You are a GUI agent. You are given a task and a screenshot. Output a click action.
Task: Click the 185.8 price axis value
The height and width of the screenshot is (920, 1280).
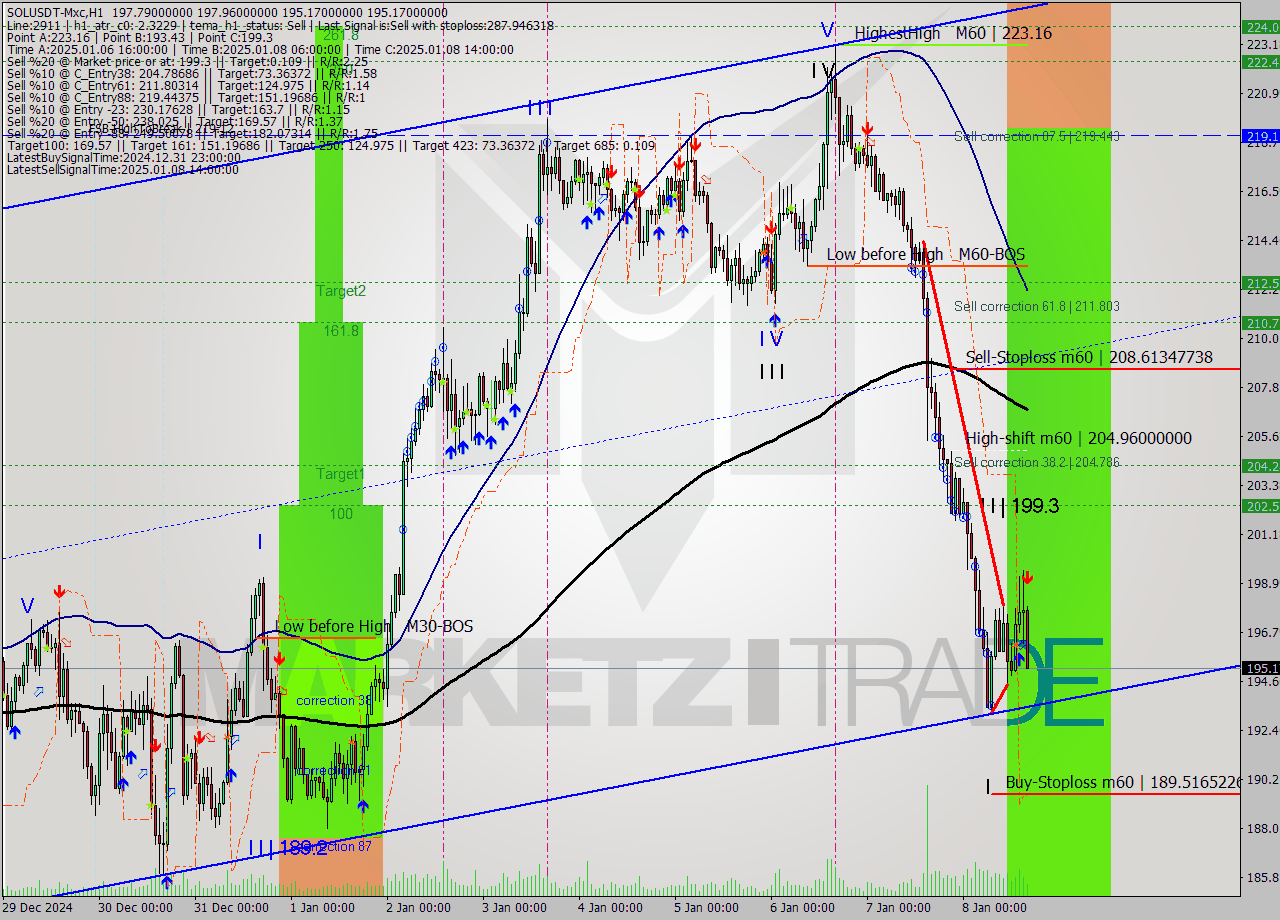(x=1262, y=877)
